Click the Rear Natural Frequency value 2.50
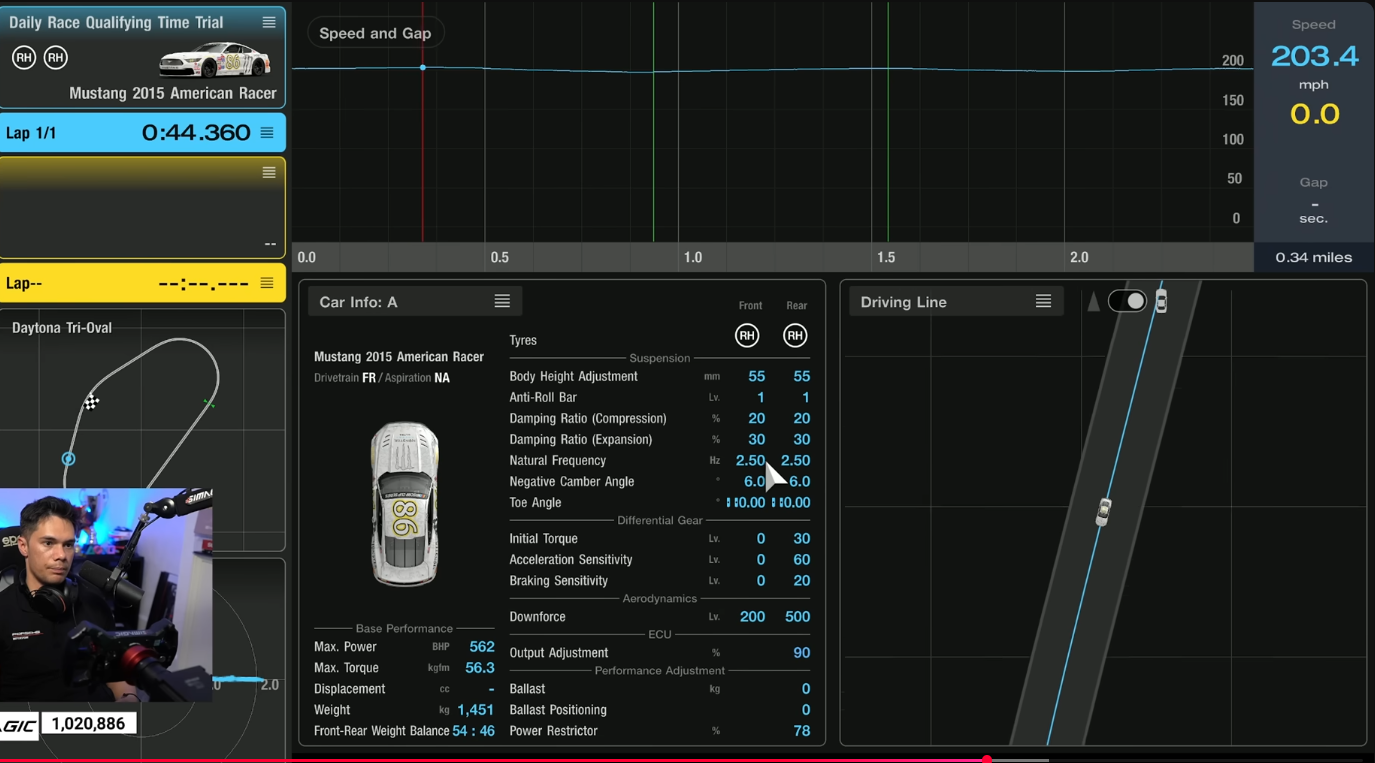The height and width of the screenshot is (763, 1375). 796,460
